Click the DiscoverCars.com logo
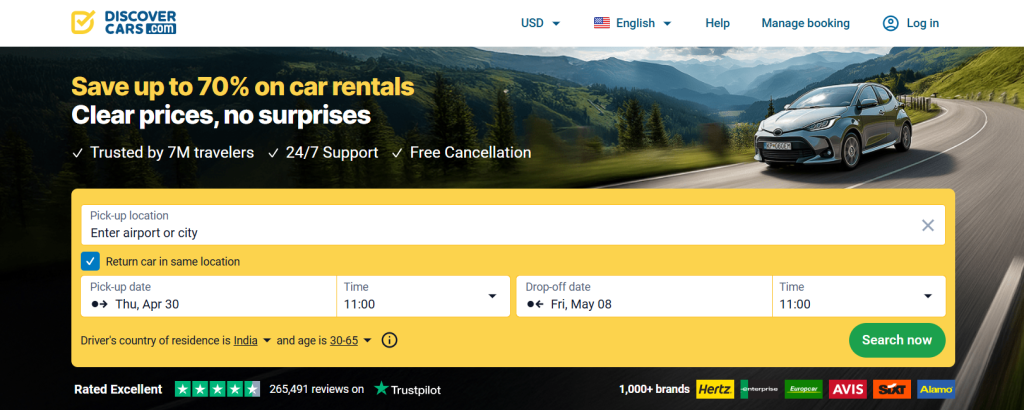 (125, 23)
